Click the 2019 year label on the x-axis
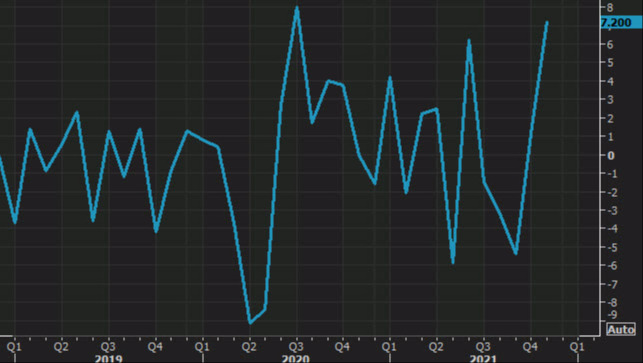The height and width of the screenshot is (363, 643). [x=109, y=358]
